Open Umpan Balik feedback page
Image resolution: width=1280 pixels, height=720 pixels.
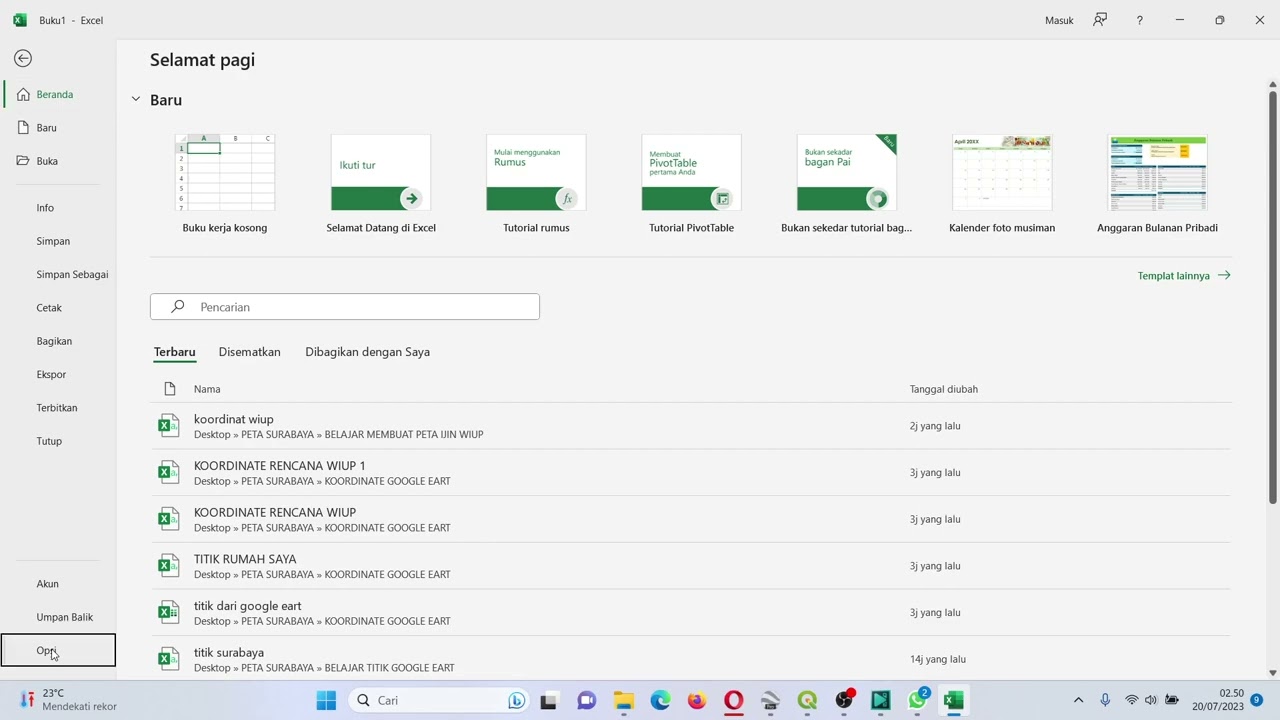point(58,617)
